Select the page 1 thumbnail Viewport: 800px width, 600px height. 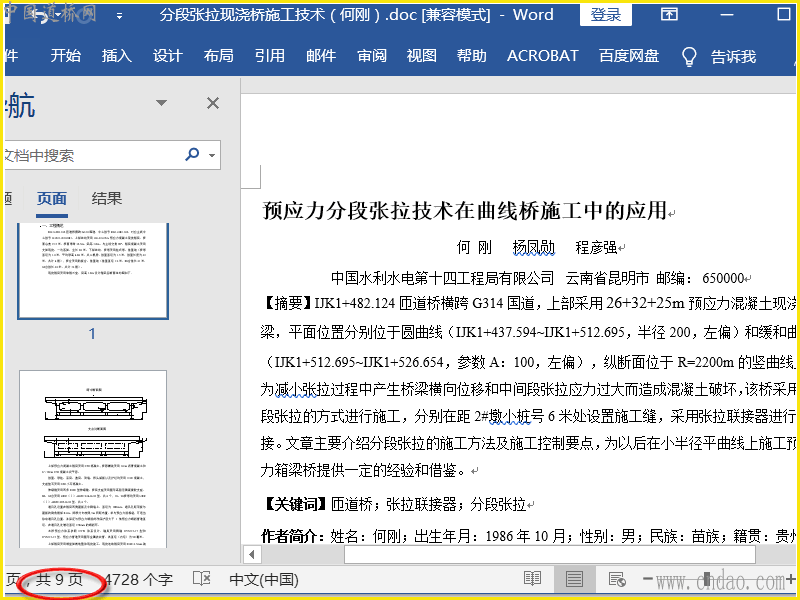pos(93,270)
